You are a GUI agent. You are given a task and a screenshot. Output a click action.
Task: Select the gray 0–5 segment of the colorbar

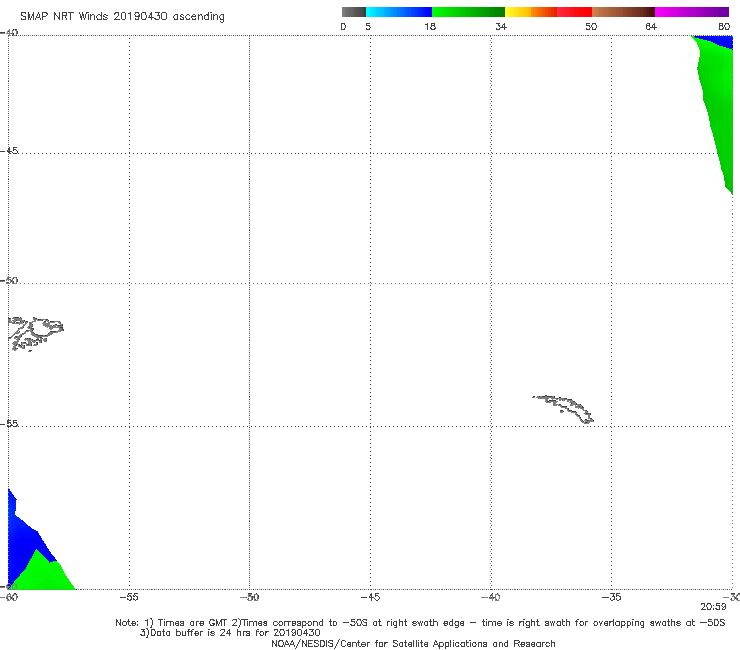pyautogui.click(x=354, y=12)
